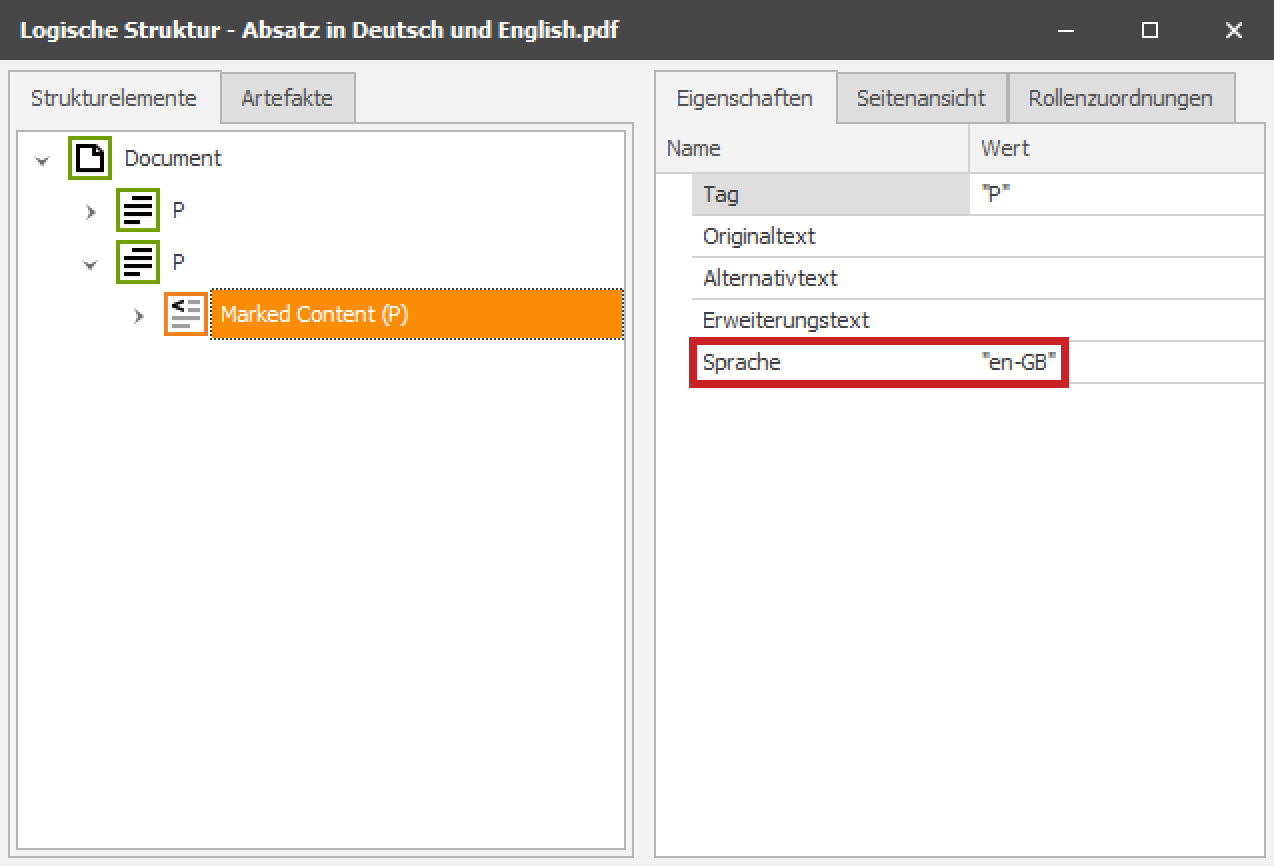Switch to the Rollenzuordnungen tab
The width and height of the screenshot is (1274, 866).
point(1121,98)
